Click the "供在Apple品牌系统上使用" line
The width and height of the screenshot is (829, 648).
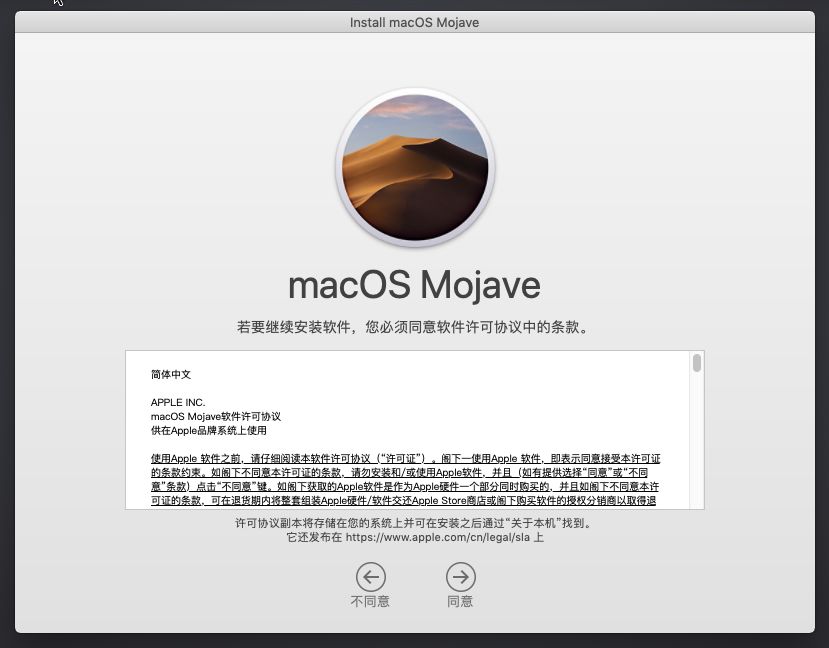click(x=209, y=430)
